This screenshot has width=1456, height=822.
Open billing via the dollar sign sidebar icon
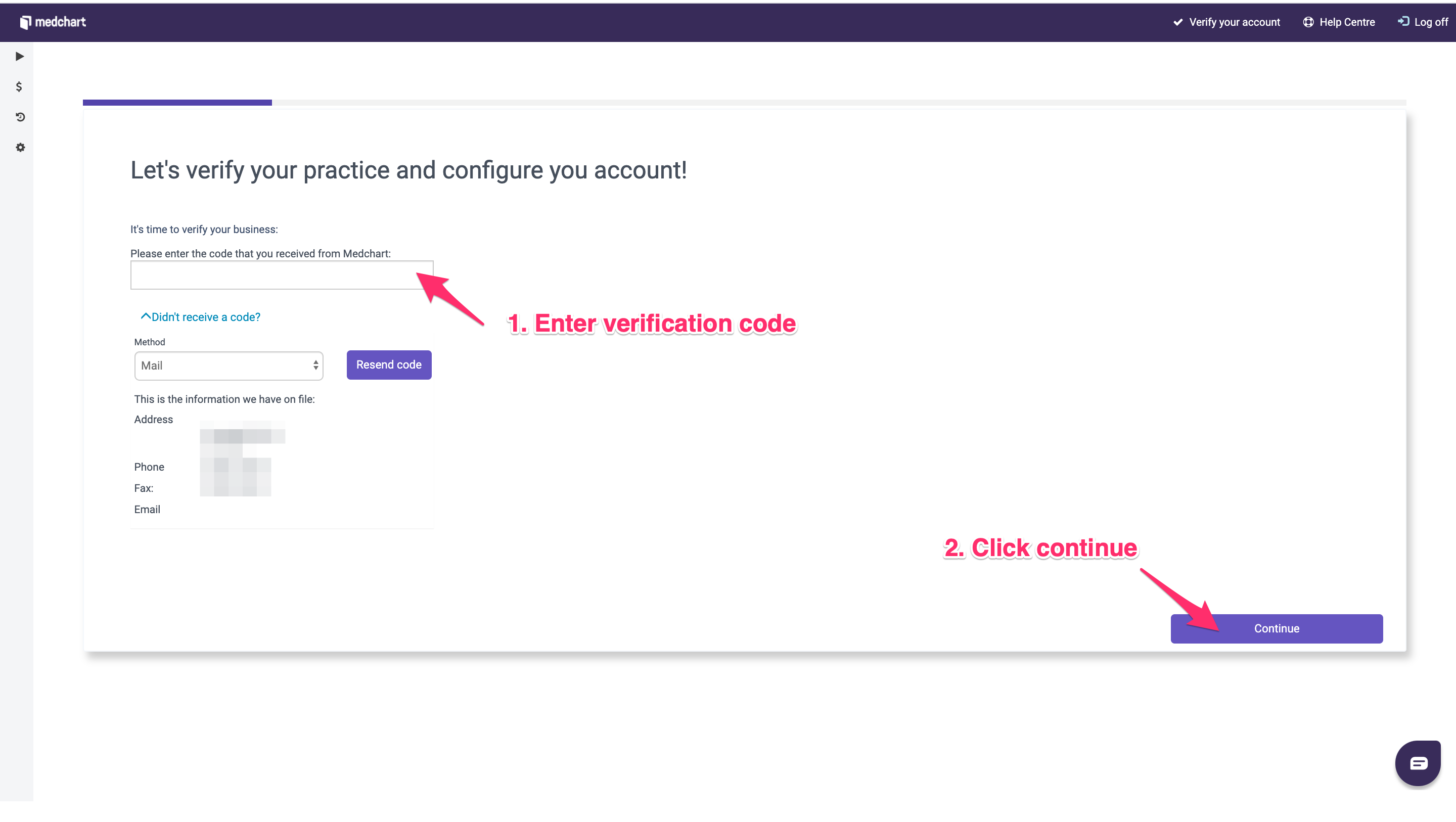pos(19,86)
